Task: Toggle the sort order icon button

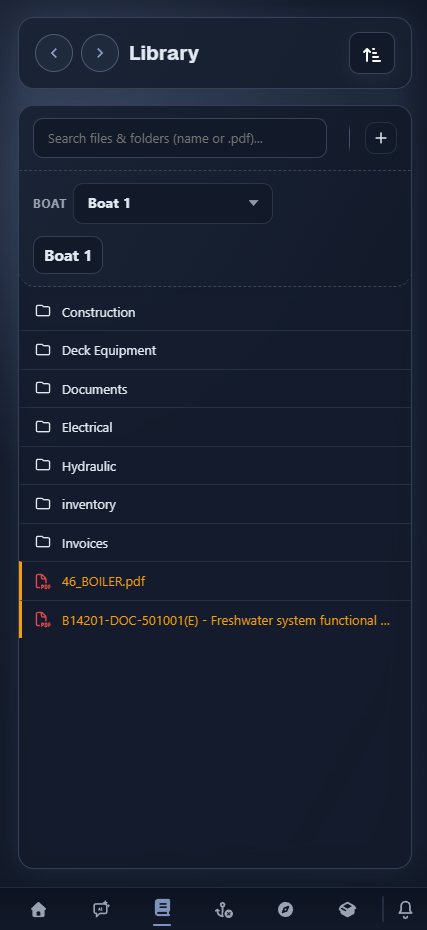Action: 372,53
